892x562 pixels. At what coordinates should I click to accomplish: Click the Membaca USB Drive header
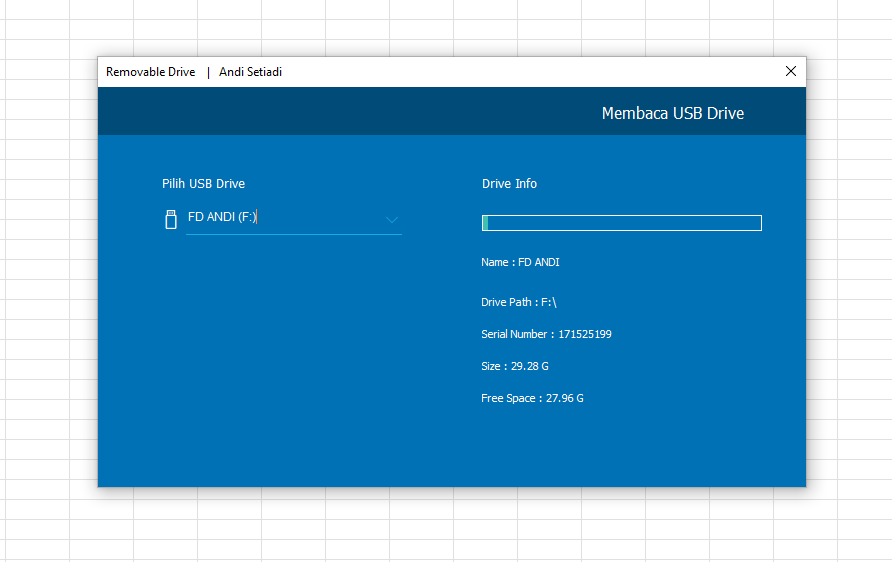pos(672,113)
